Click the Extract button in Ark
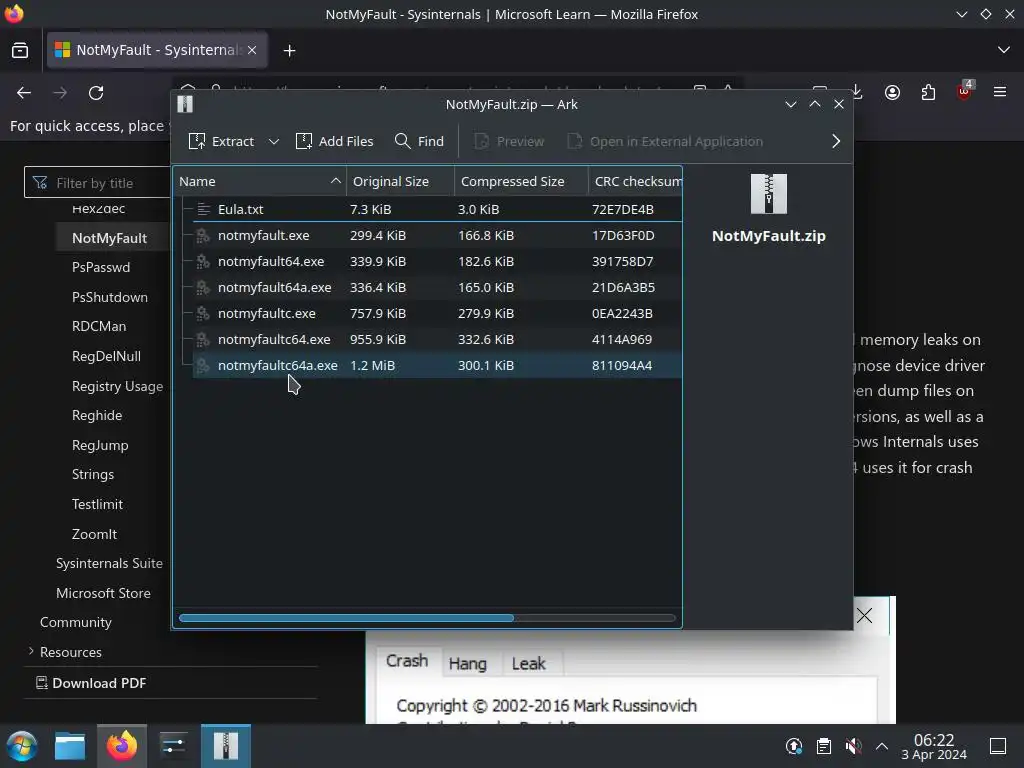 (221, 141)
